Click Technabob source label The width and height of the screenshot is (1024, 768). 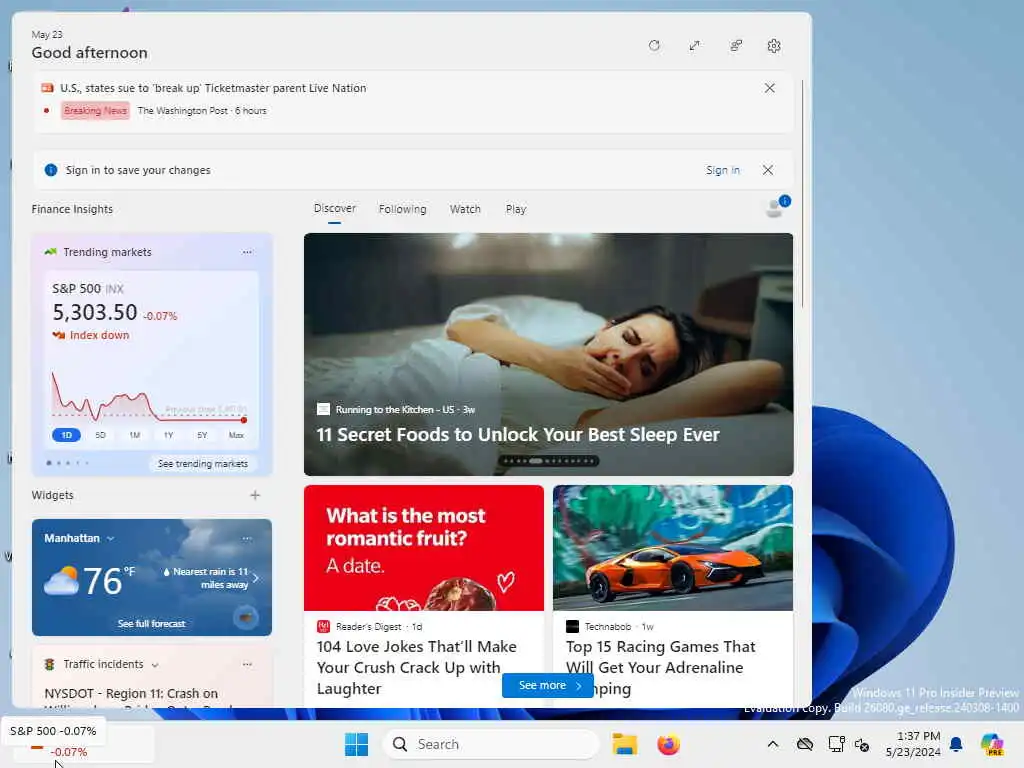click(607, 626)
